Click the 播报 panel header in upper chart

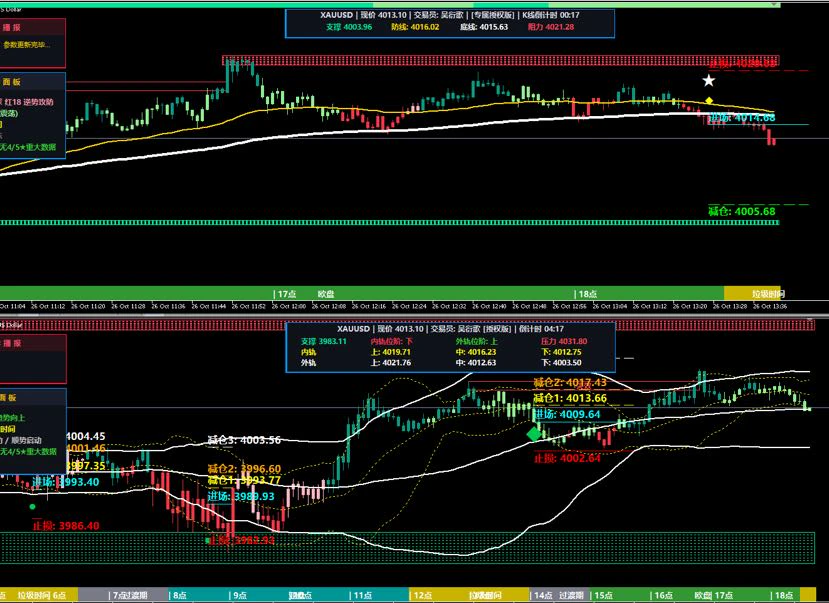click(x=12, y=27)
